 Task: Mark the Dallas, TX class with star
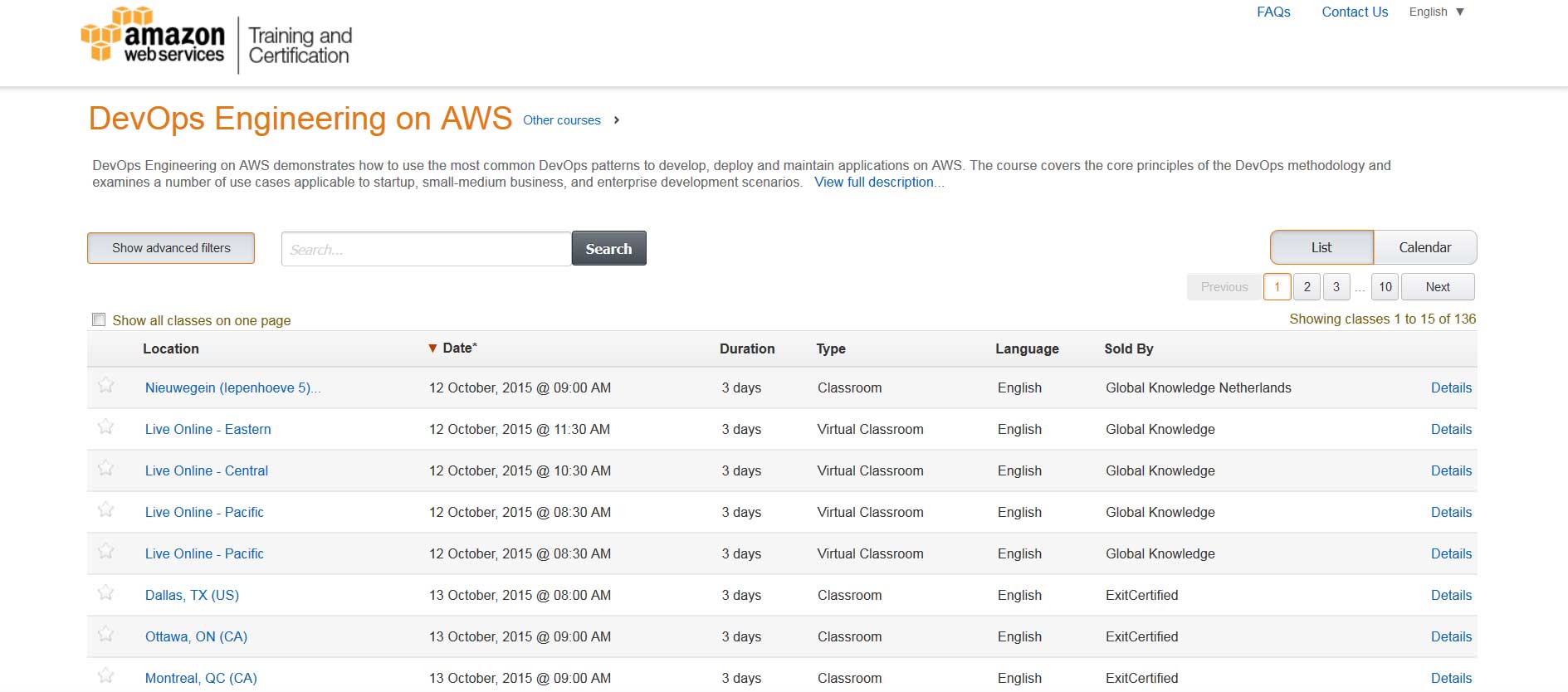click(105, 592)
